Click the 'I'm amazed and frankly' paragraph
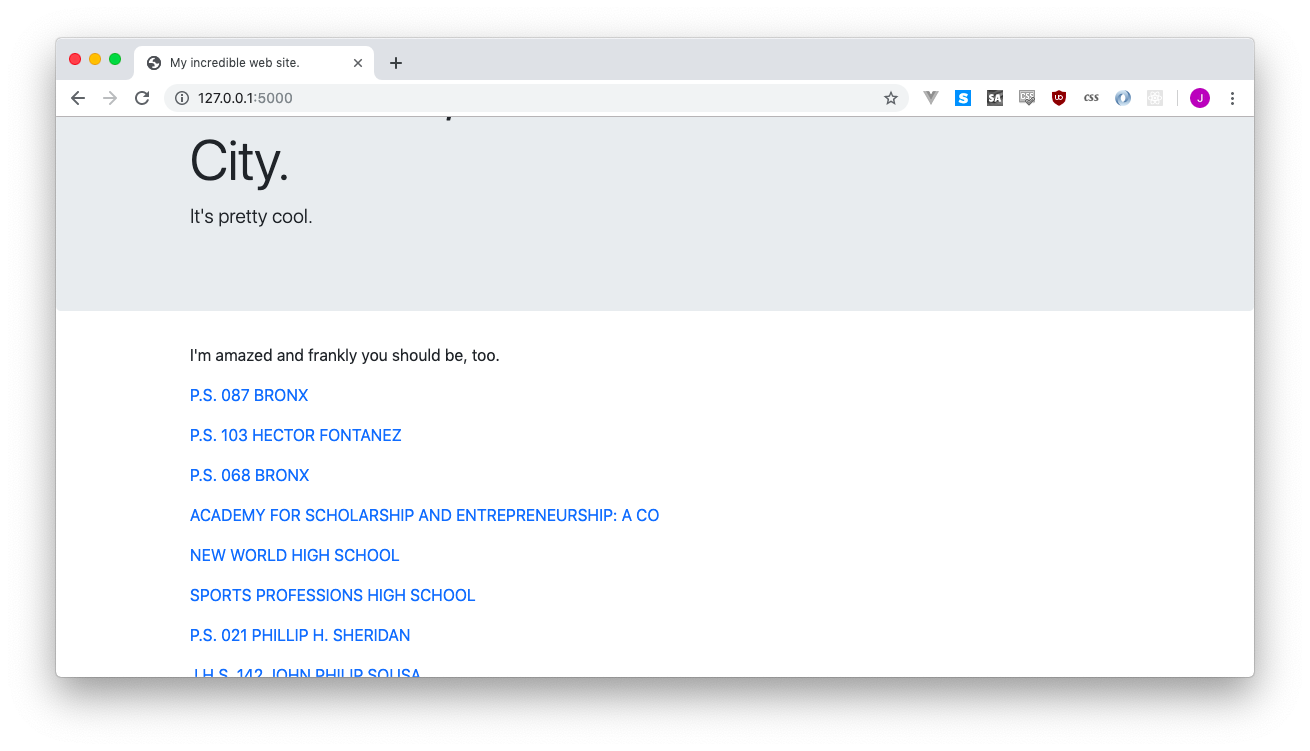This screenshot has height=751, width=1310. [345, 355]
